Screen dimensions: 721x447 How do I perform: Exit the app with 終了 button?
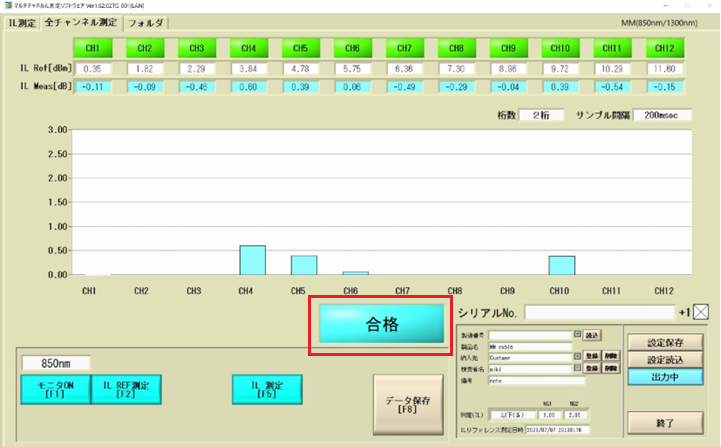(666, 421)
